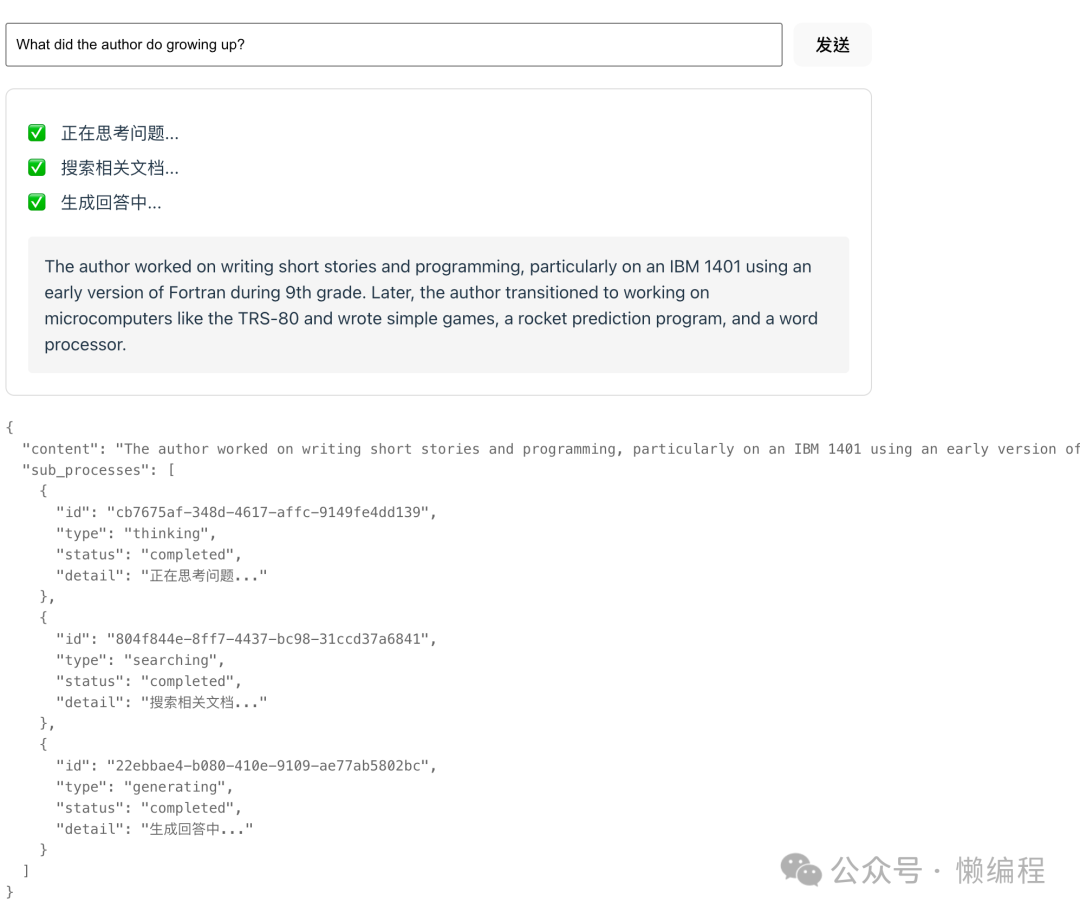Click the id starting with cb7675af

[x=271, y=512]
